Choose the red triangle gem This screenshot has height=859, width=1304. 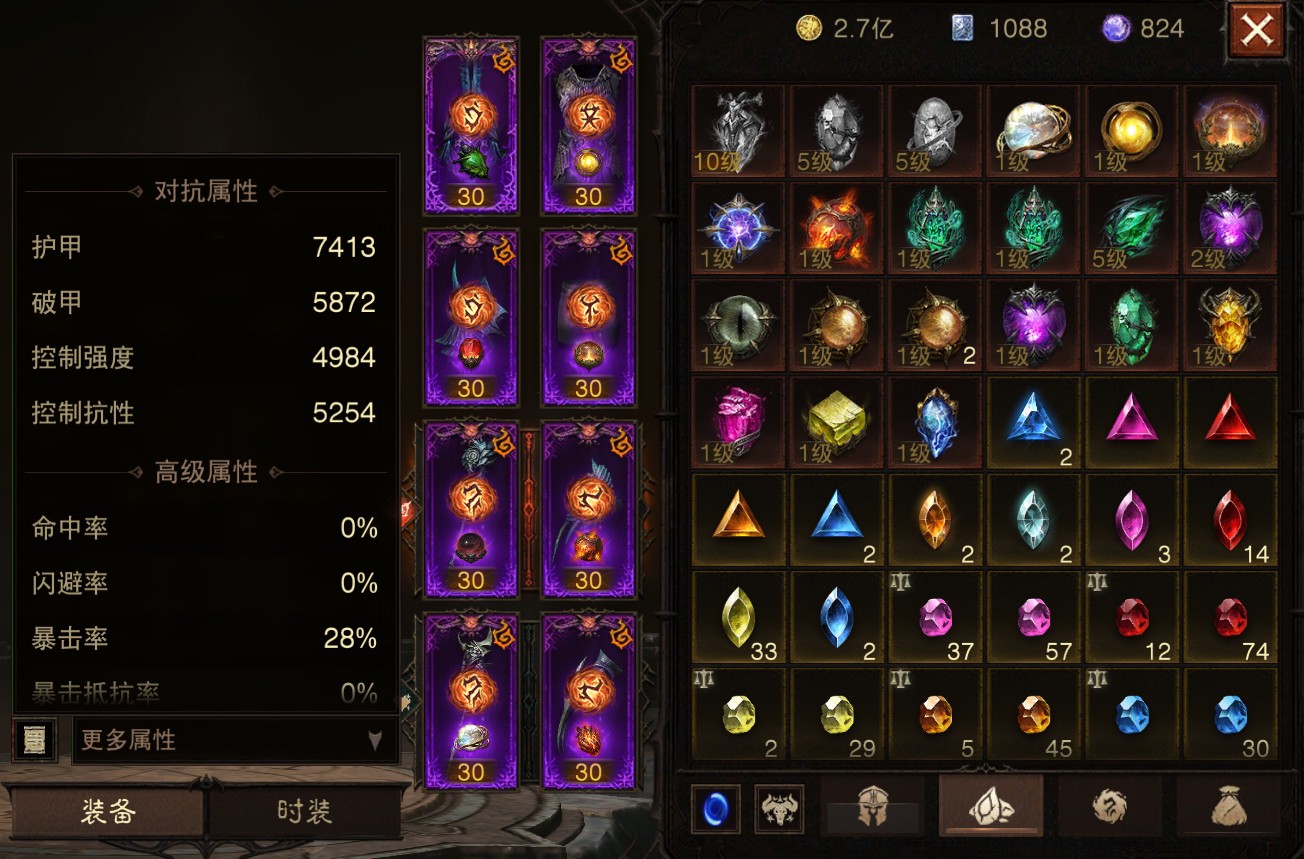(1231, 423)
